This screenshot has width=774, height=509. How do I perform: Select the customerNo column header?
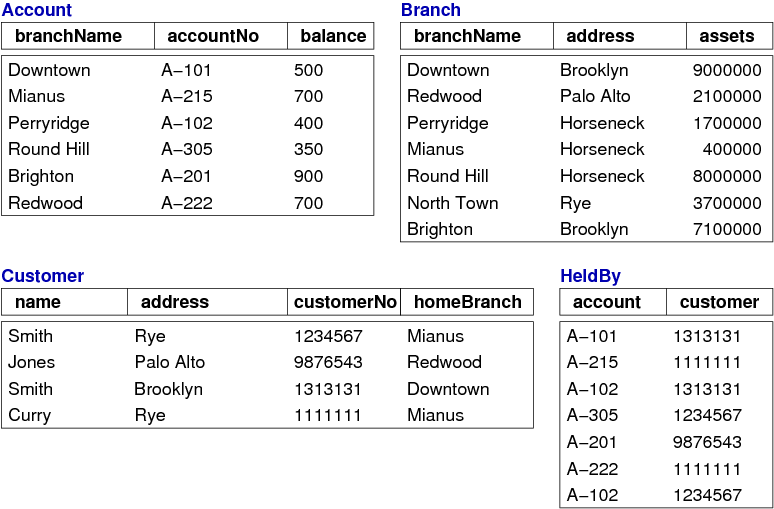[346, 302]
